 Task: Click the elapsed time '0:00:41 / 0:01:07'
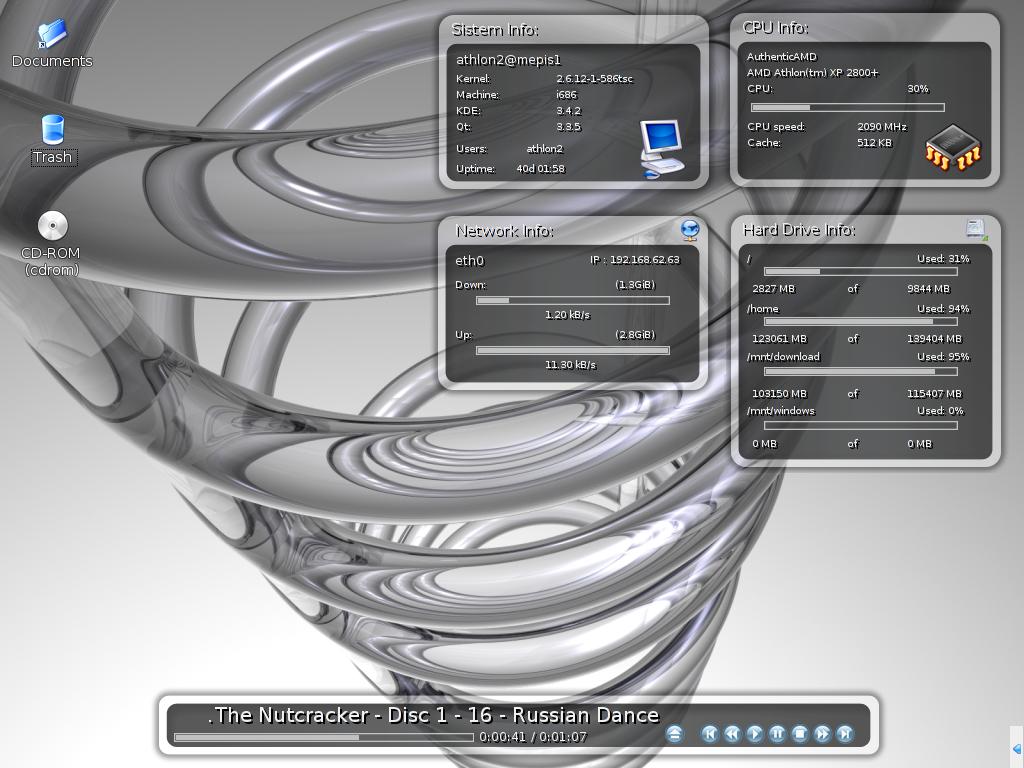click(x=533, y=737)
